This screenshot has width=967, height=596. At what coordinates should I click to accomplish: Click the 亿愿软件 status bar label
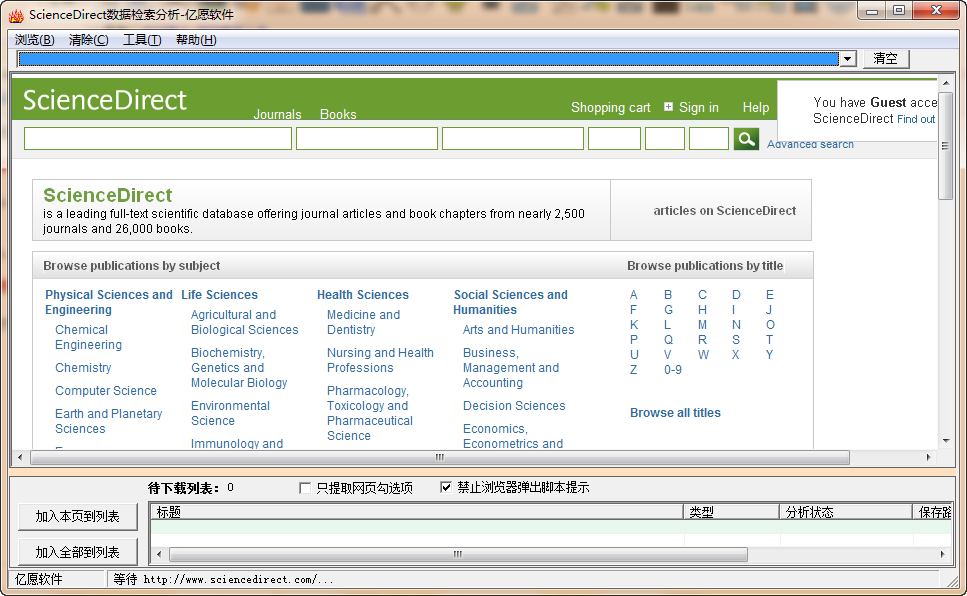pos(39,579)
